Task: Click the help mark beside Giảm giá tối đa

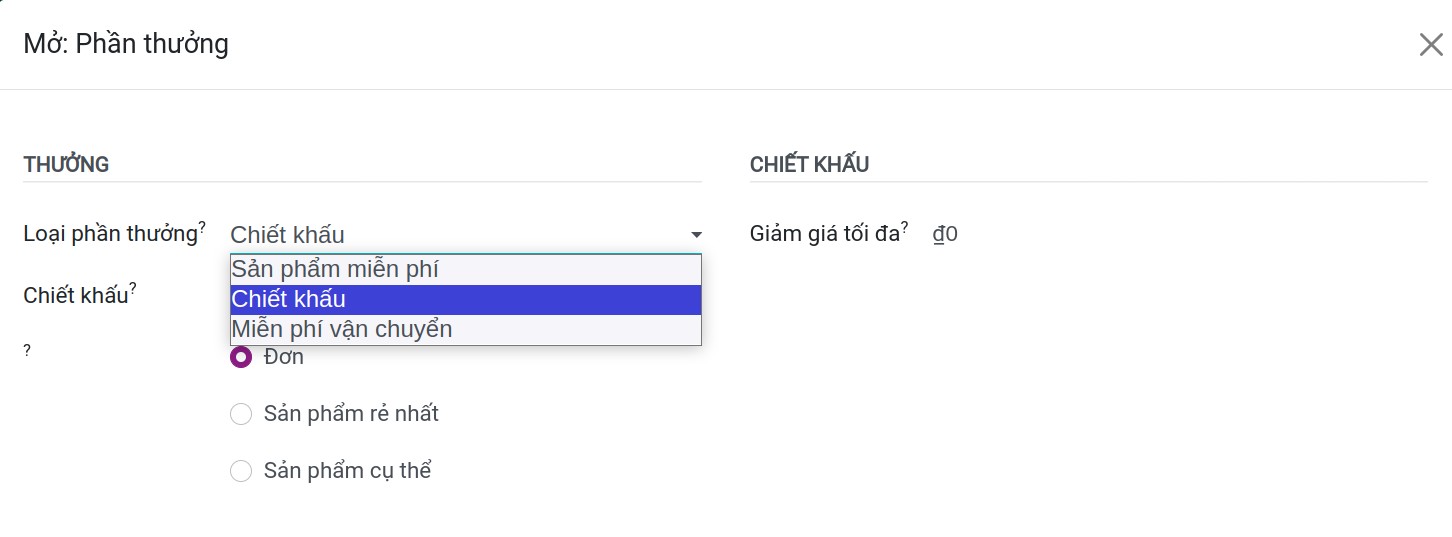Action: tap(905, 227)
